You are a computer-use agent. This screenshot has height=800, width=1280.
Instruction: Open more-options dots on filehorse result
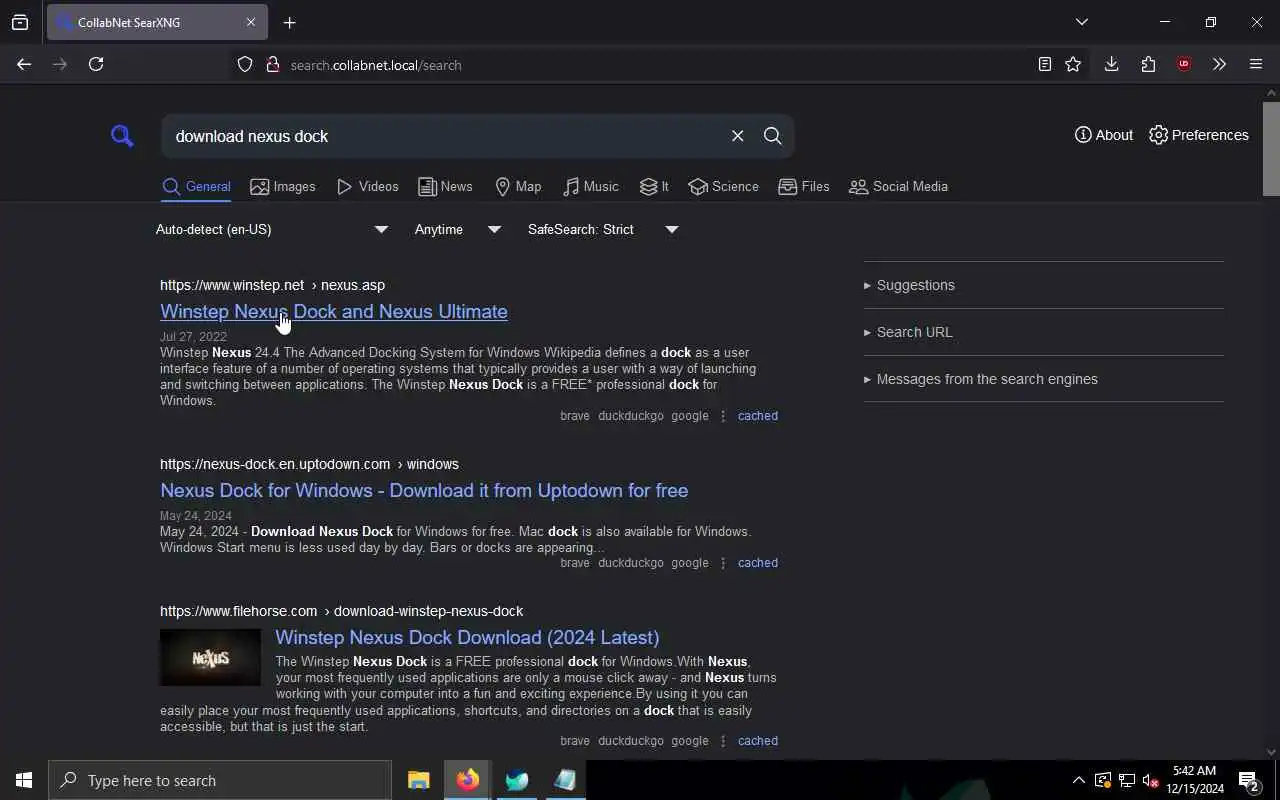tap(723, 741)
